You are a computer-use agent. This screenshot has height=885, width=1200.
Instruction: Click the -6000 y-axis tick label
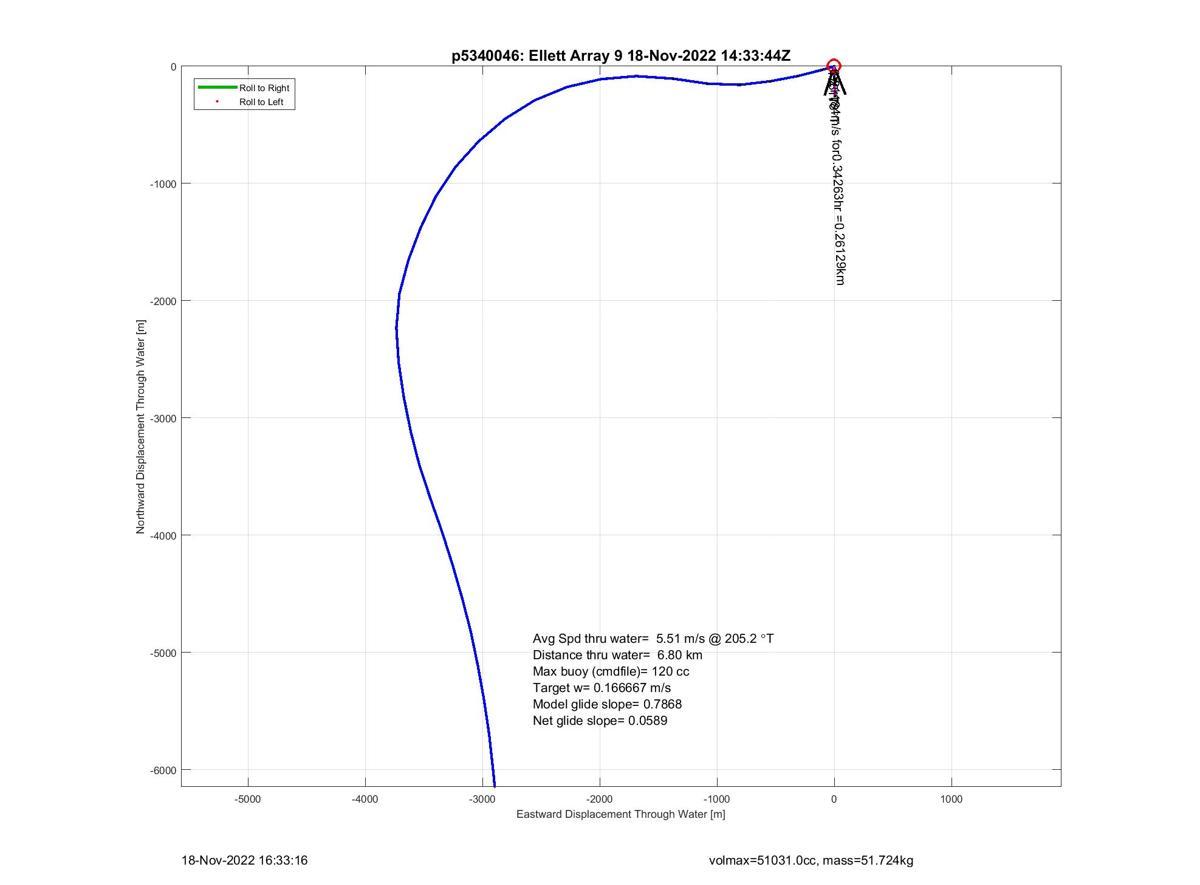[163, 770]
